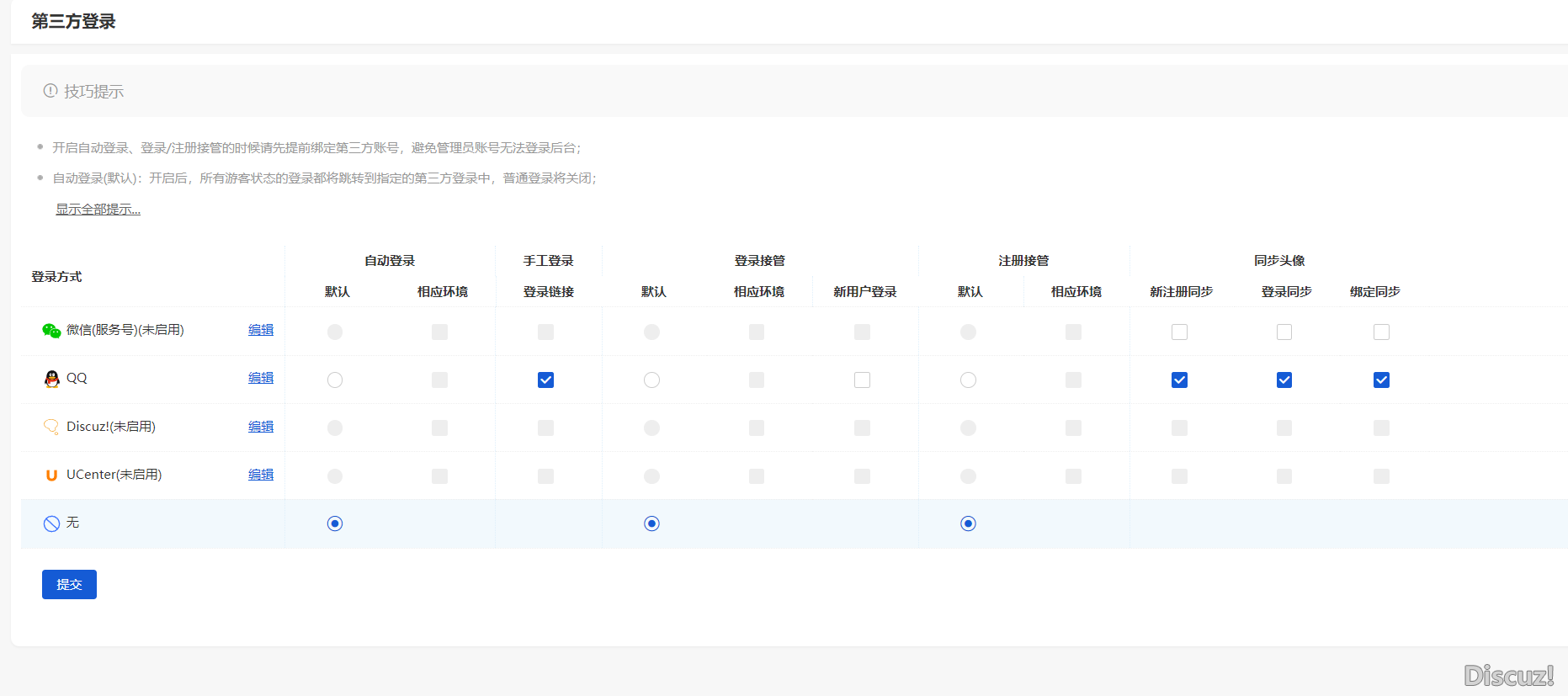
Task: Expand tips via 显示全部提示 link
Action: click(x=98, y=210)
